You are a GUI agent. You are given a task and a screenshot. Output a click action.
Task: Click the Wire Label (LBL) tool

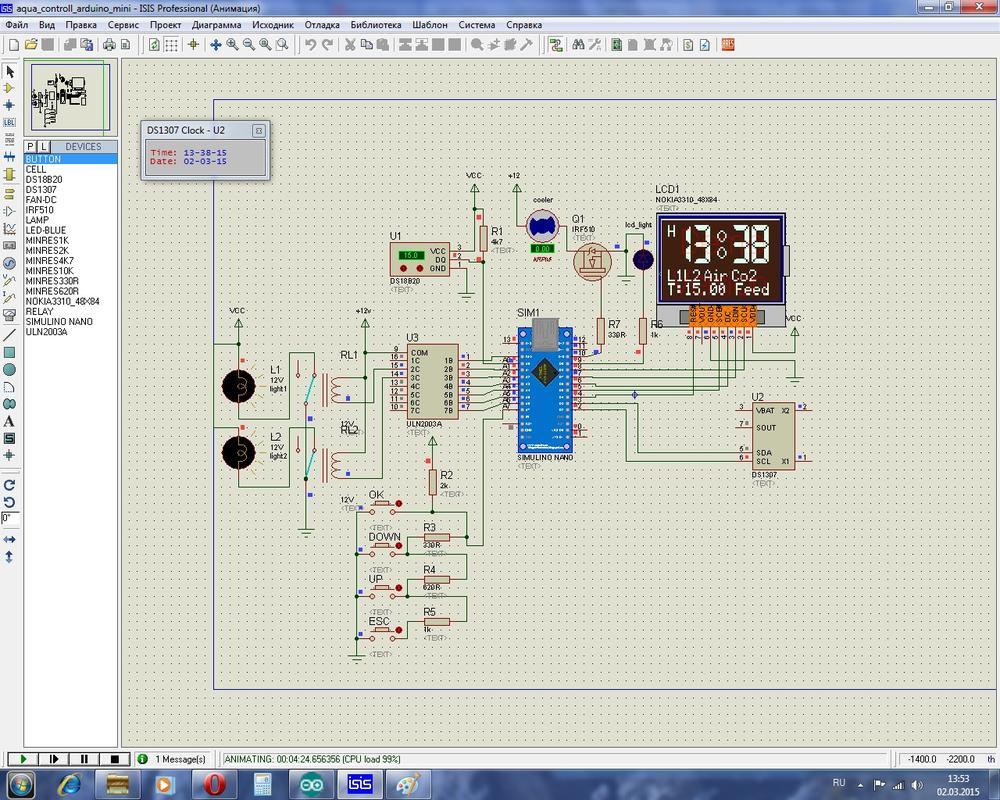click(10, 123)
